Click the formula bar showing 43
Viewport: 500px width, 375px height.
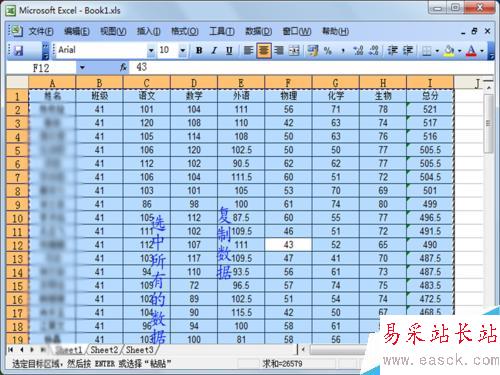pyautogui.click(x=312, y=68)
